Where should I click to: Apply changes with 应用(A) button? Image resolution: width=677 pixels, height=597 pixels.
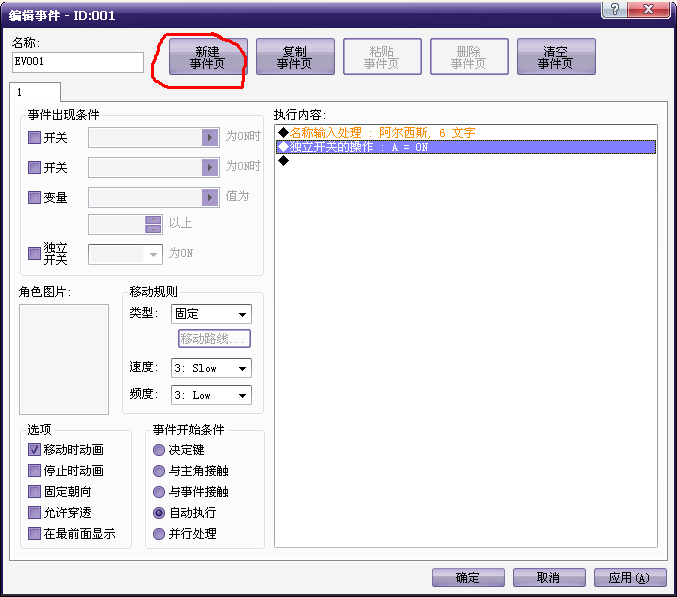pyautogui.click(x=630, y=577)
